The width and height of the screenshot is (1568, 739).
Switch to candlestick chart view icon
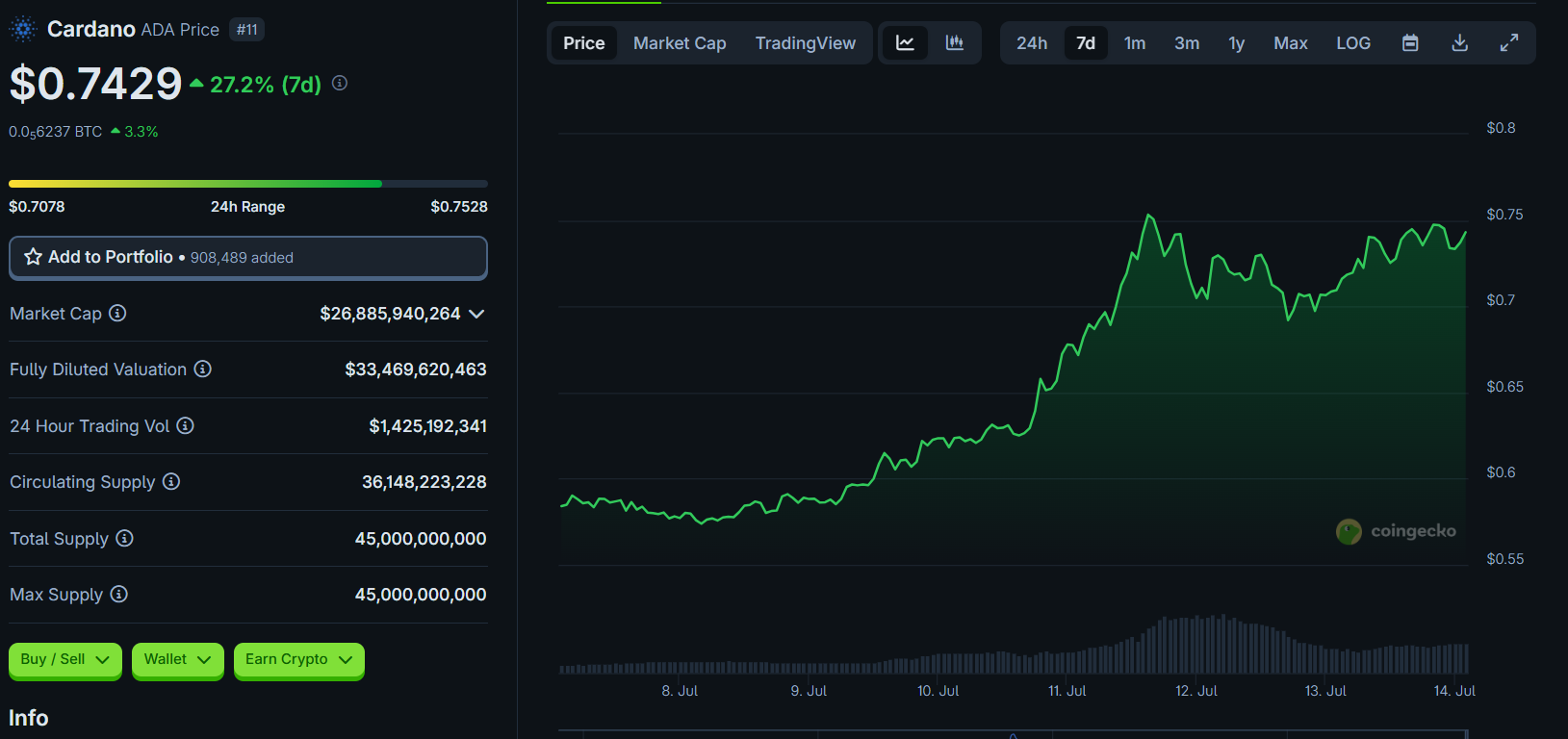click(954, 42)
